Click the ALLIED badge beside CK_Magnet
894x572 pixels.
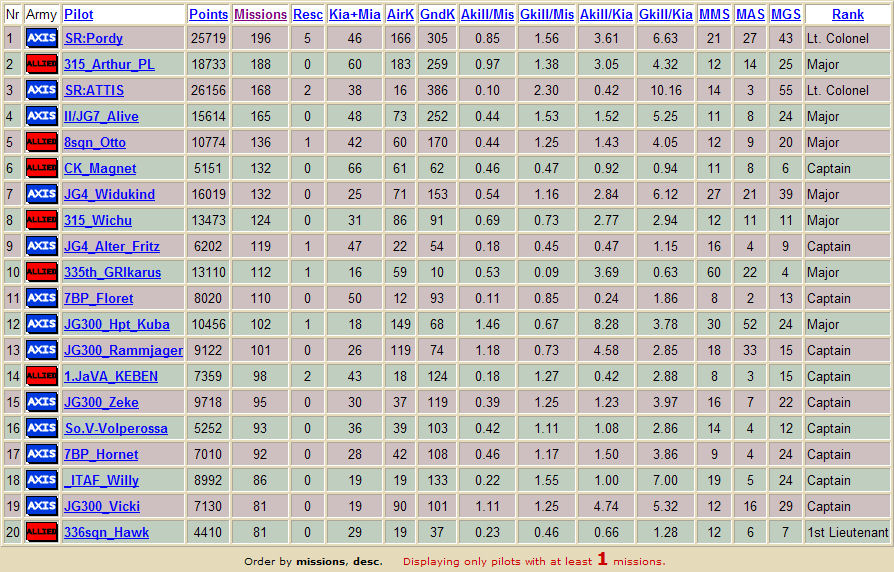coord(42,168)
